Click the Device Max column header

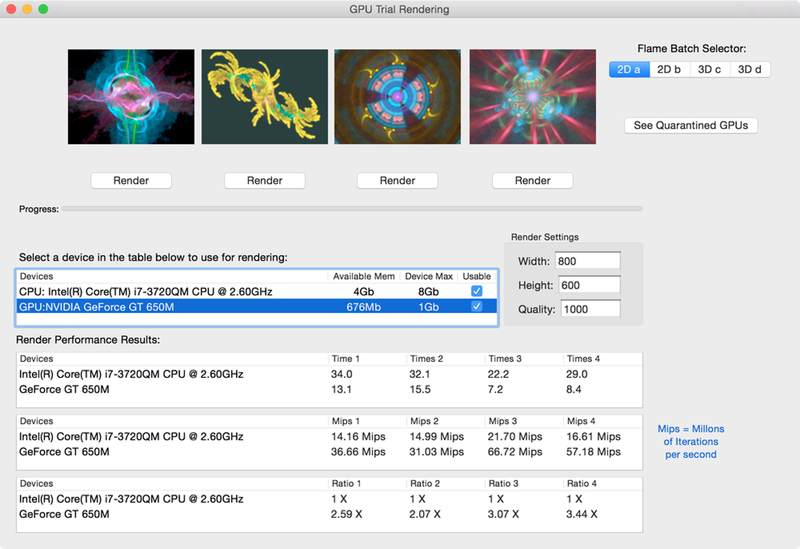429,276
